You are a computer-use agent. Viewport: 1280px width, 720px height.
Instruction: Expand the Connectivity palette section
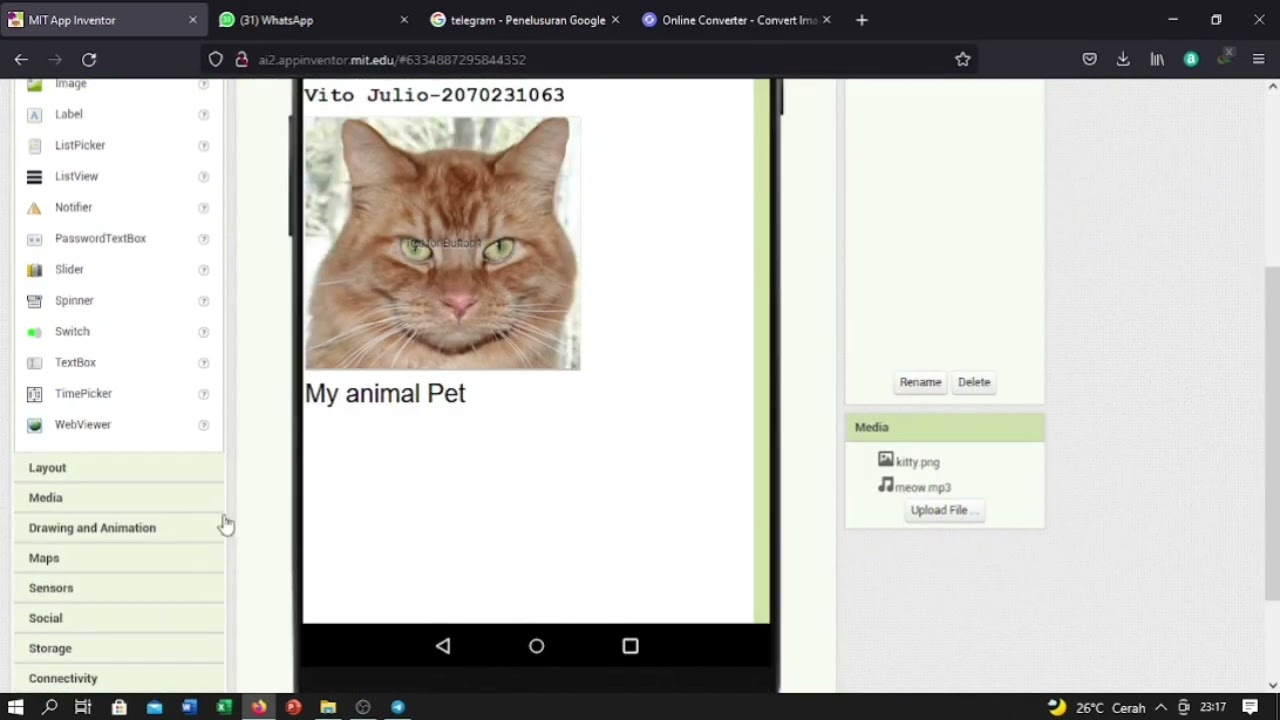(x=119, y=677)
